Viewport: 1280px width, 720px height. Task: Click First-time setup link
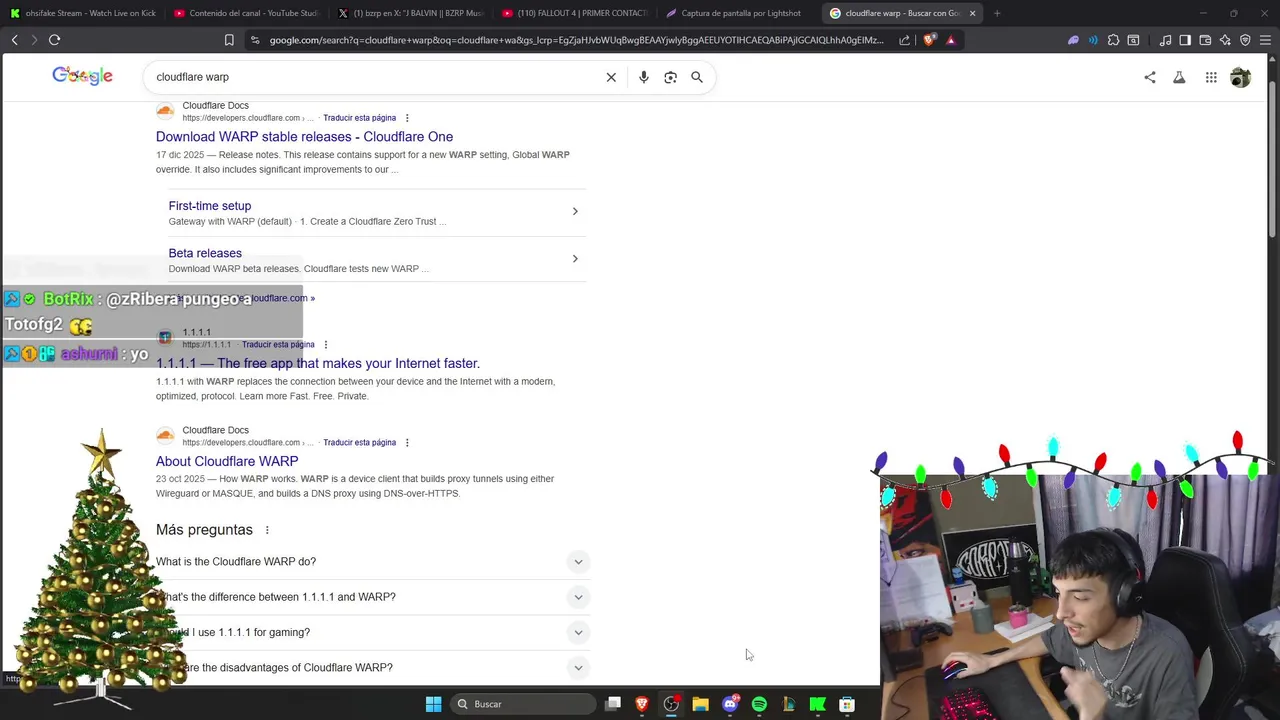(210, 206)
